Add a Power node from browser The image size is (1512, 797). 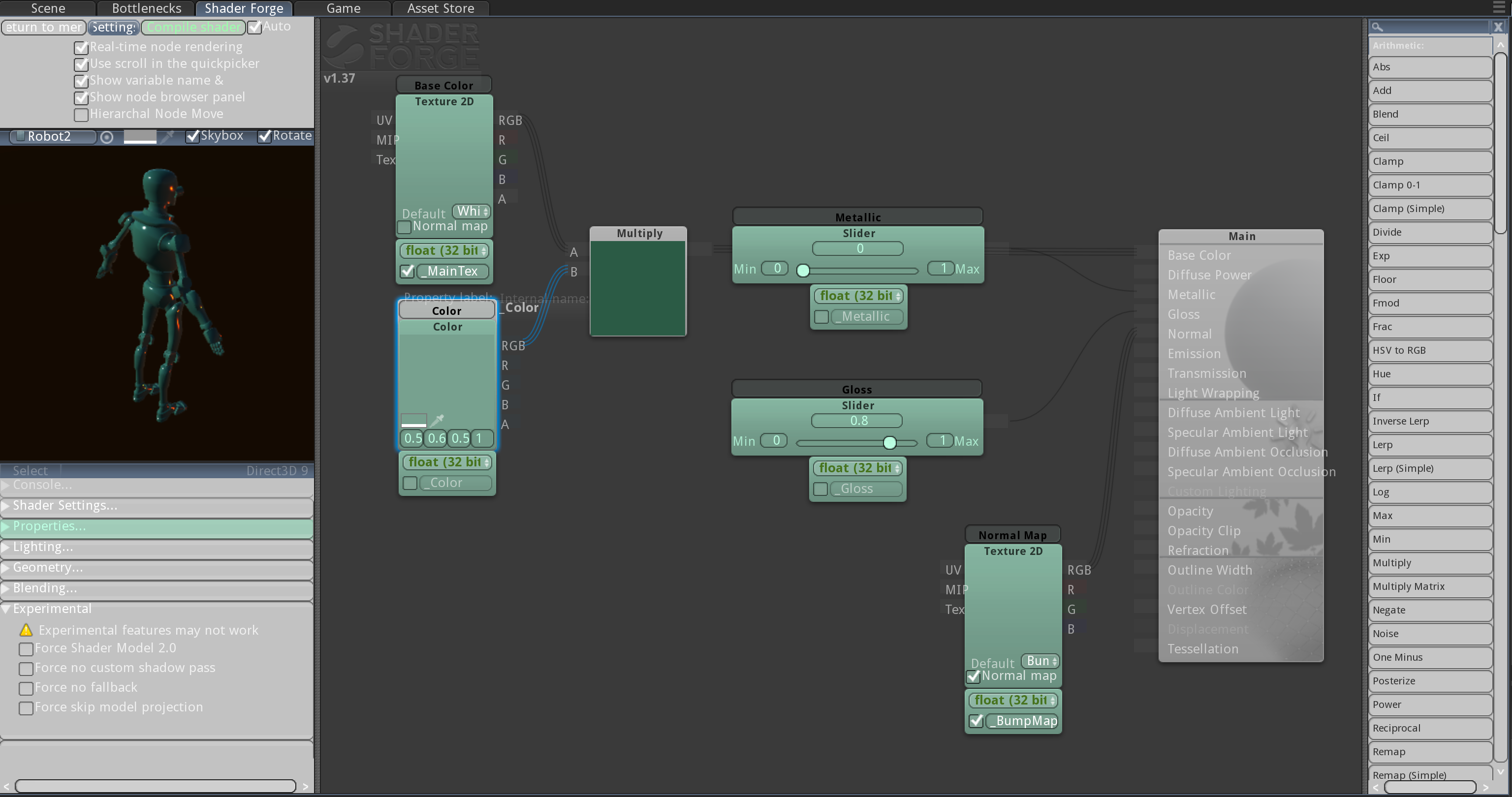[1430, 705]
